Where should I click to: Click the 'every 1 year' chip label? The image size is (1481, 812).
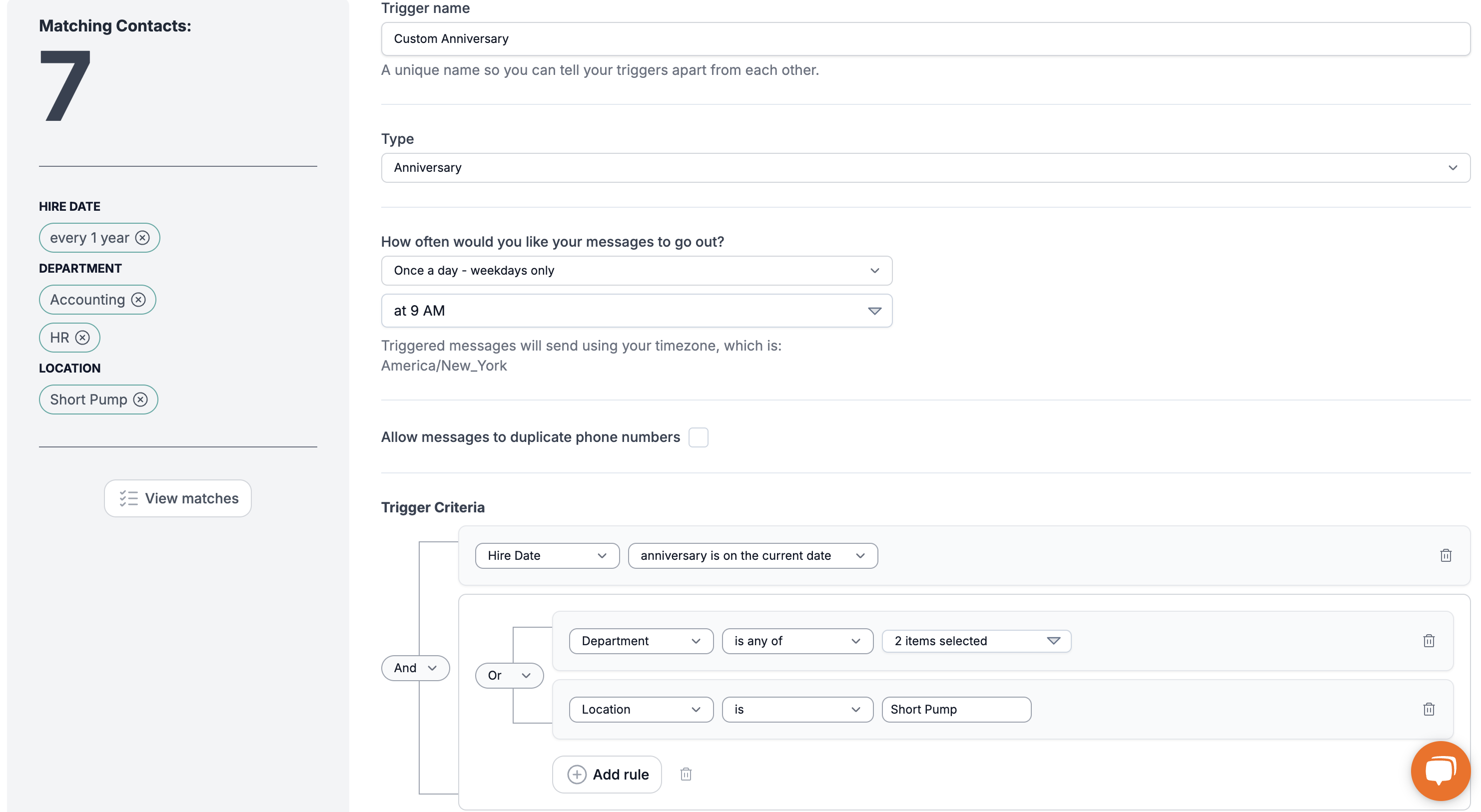coord(89,238)
